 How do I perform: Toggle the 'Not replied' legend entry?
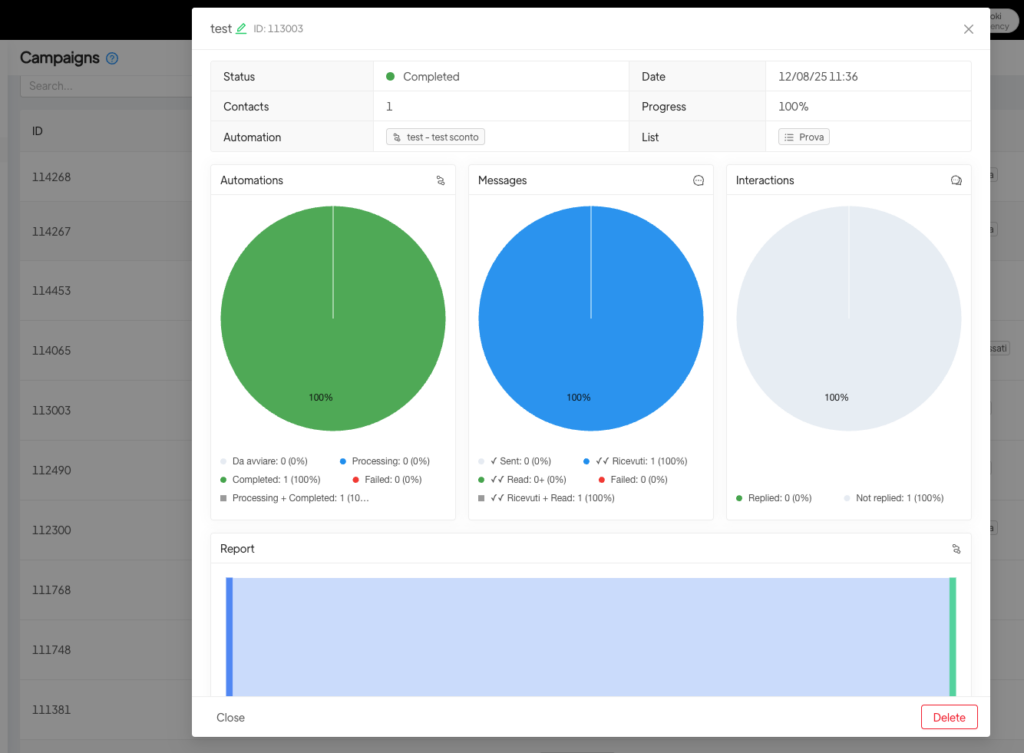tap(898, 498)
